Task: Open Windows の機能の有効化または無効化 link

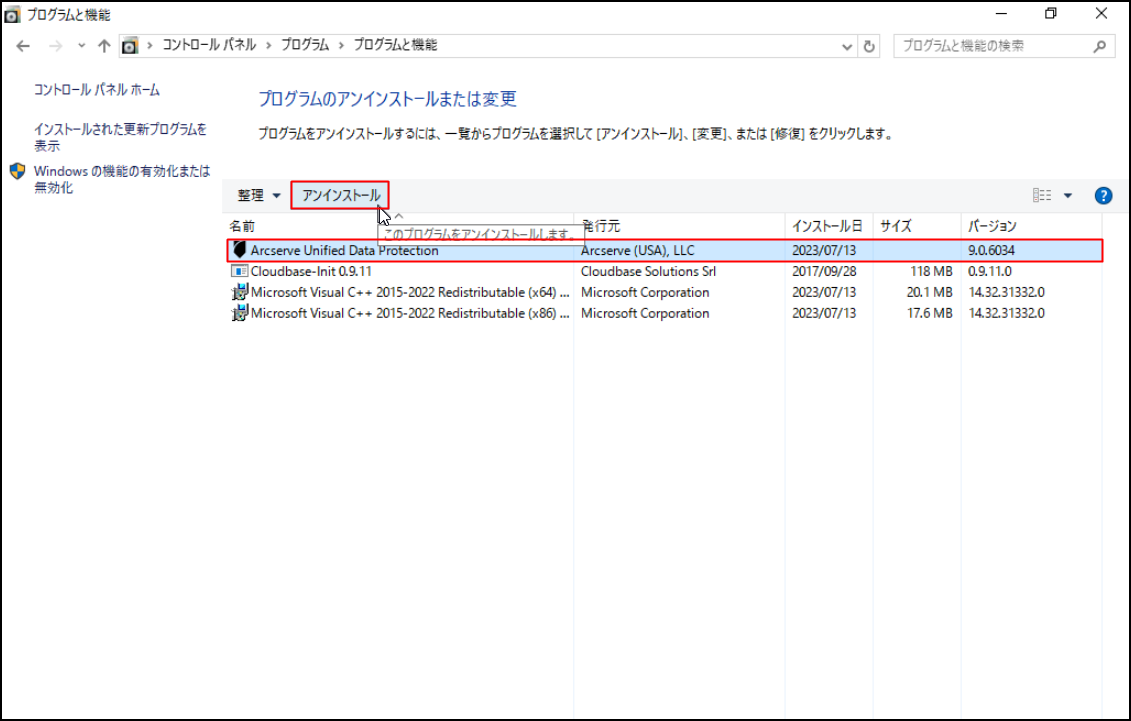Action: (x=122, y=180)
